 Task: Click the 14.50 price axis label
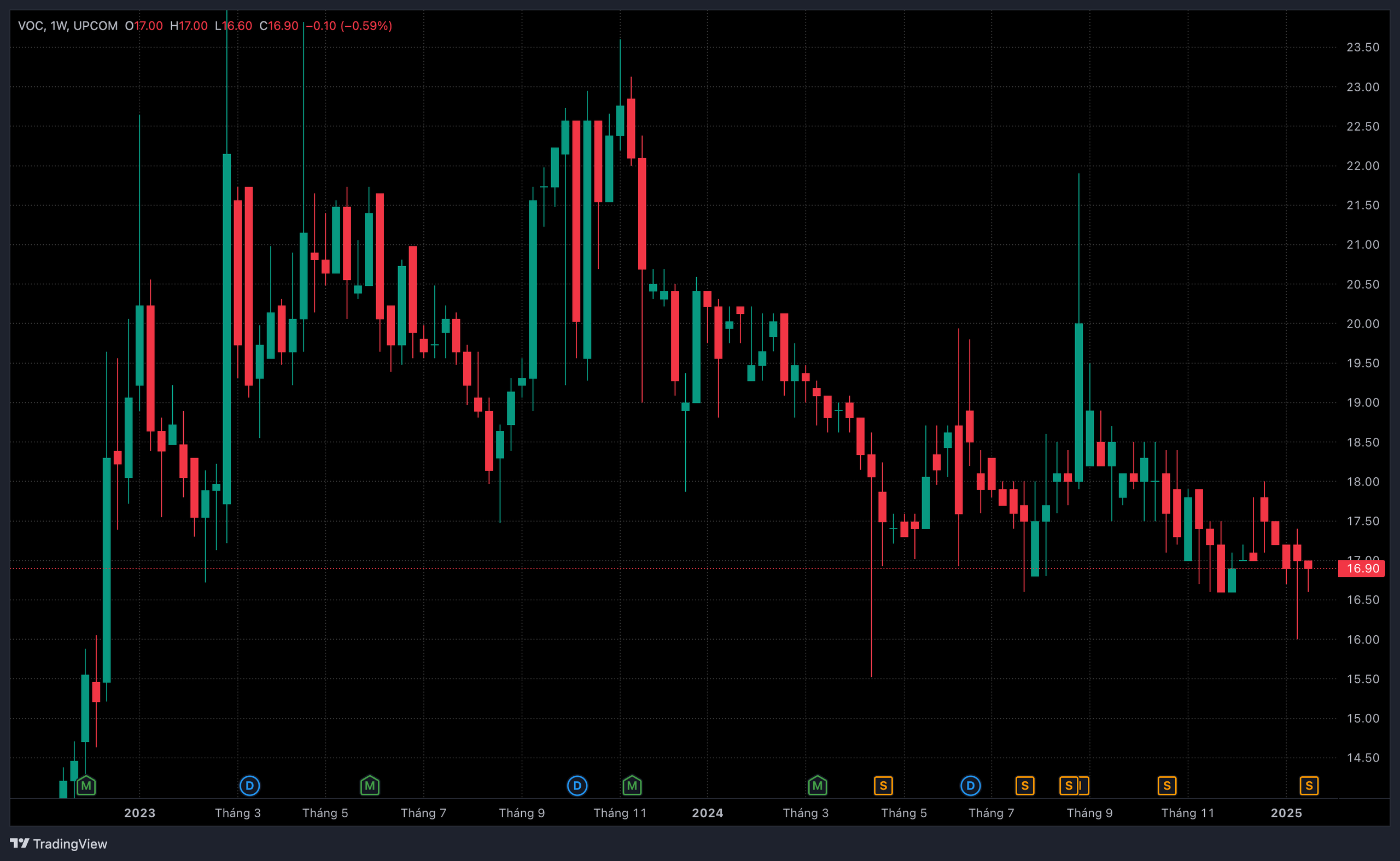point(1363,757)
